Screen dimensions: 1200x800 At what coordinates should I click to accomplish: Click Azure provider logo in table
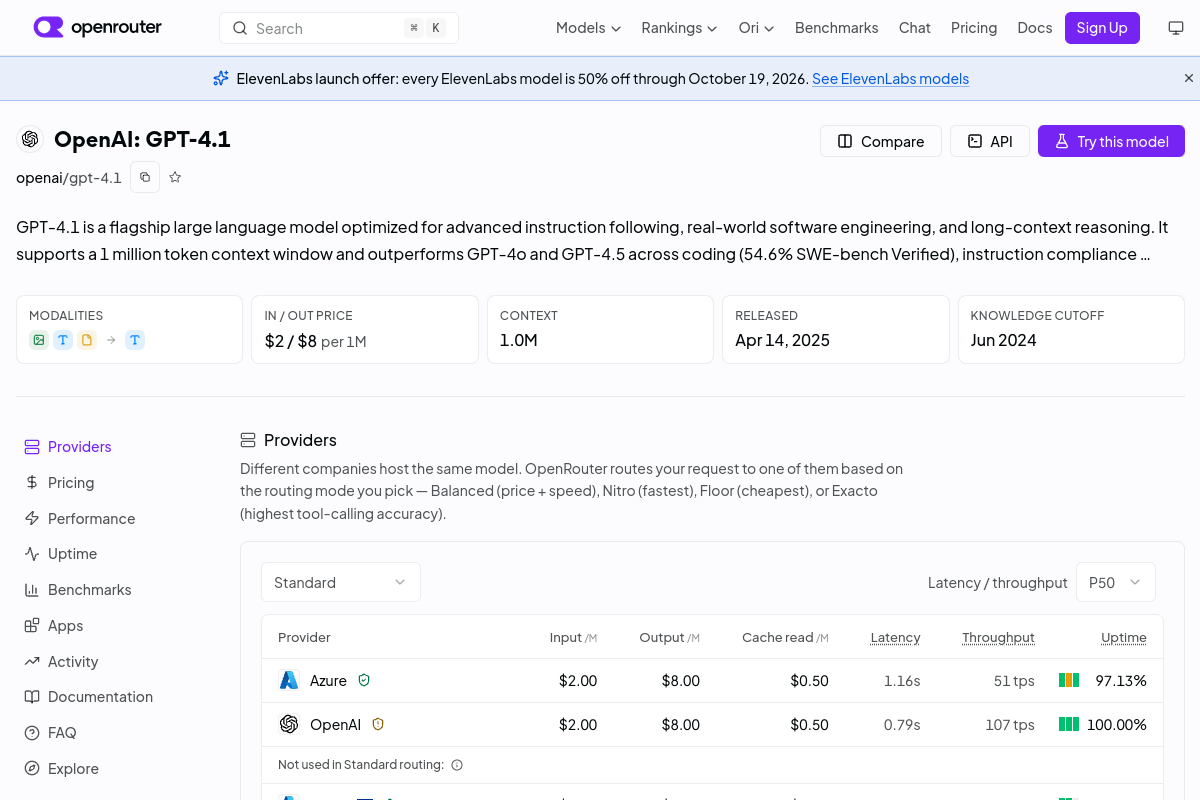tap(289, 680)
